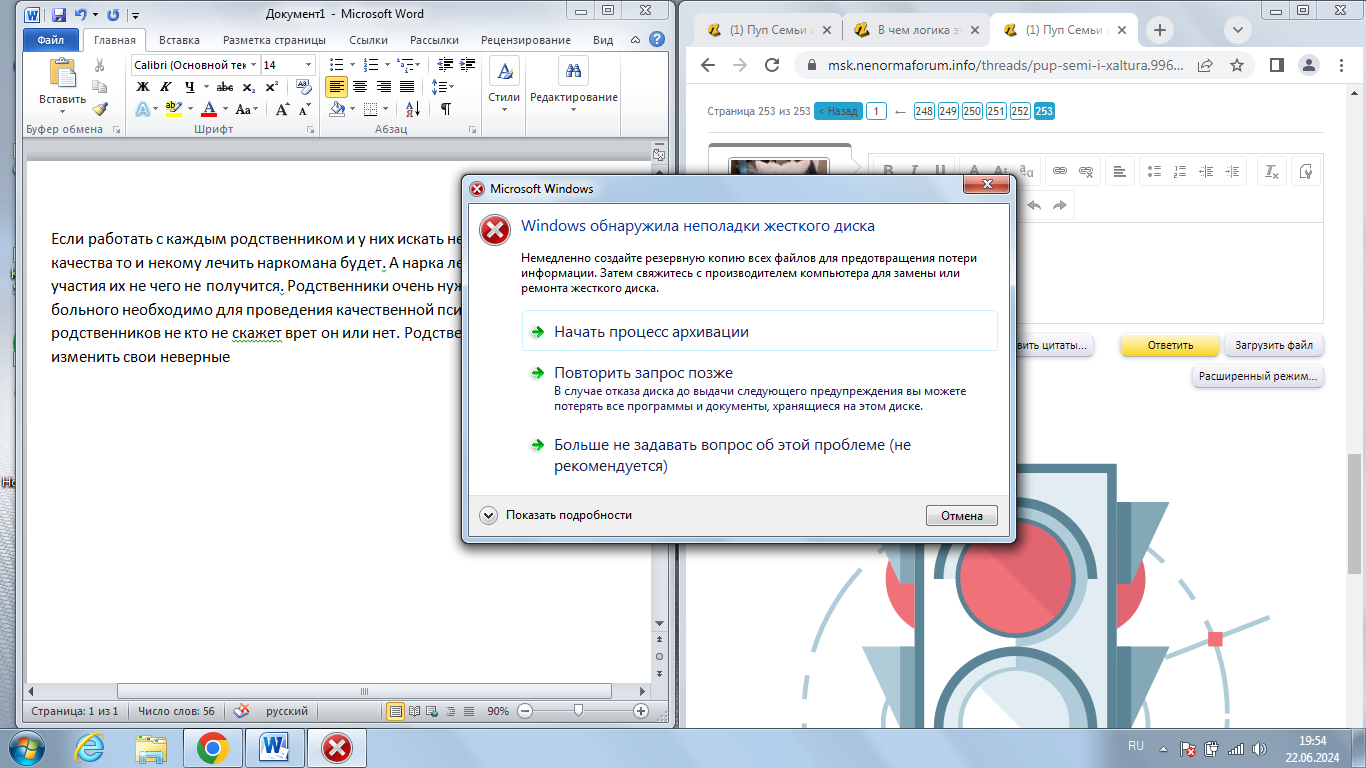Reload the Chrome page
This screenshot has width=1366, height=768.
tap(771, 65)
